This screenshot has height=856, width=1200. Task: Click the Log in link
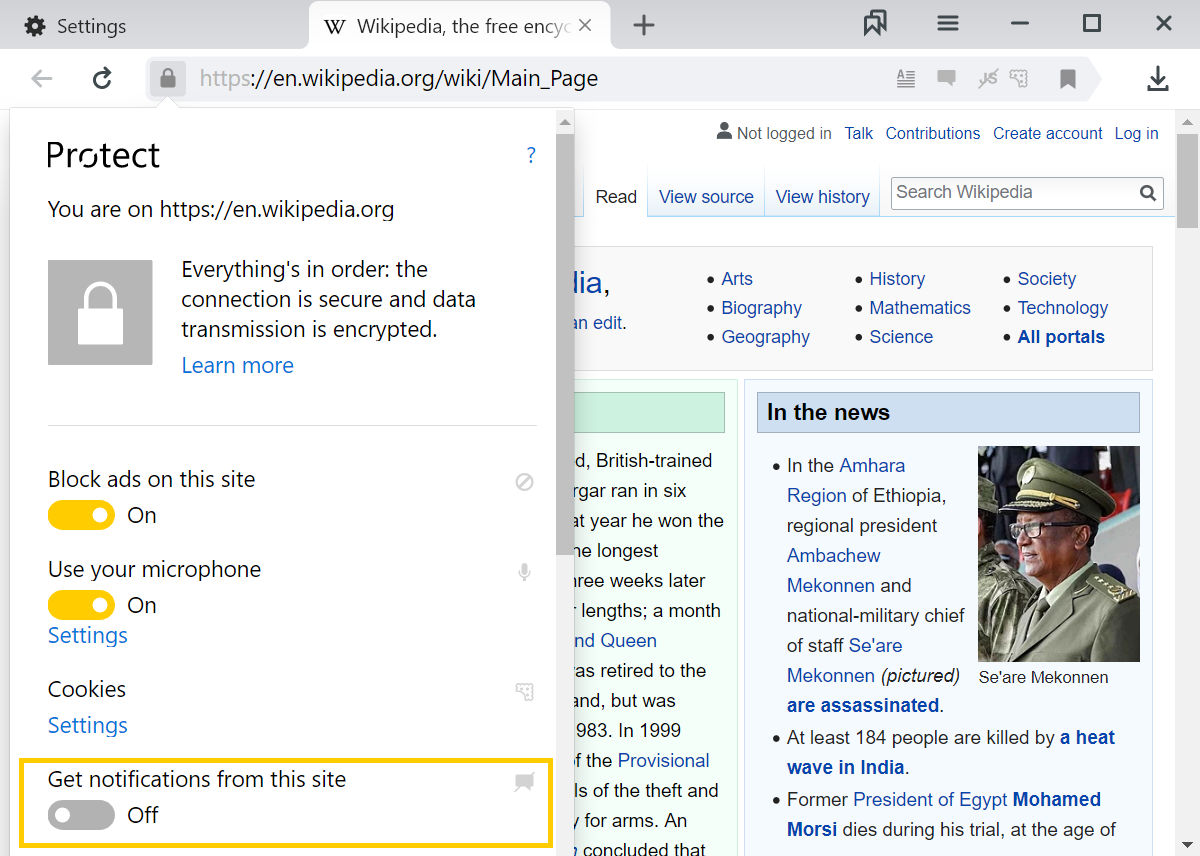point(1137,133)
